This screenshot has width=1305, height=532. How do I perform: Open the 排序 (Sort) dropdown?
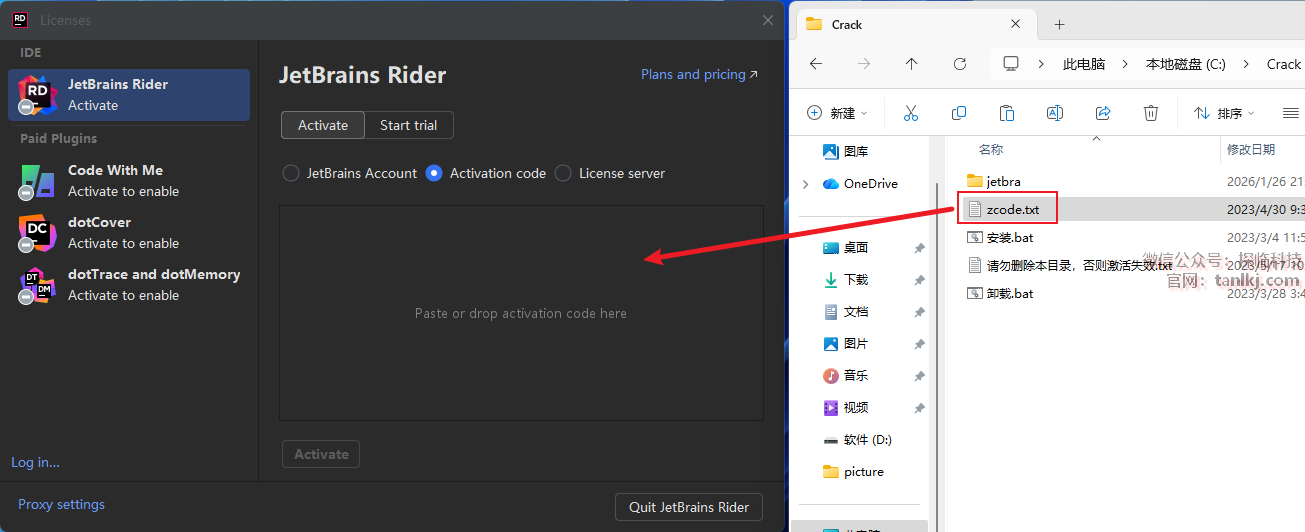1224,113
